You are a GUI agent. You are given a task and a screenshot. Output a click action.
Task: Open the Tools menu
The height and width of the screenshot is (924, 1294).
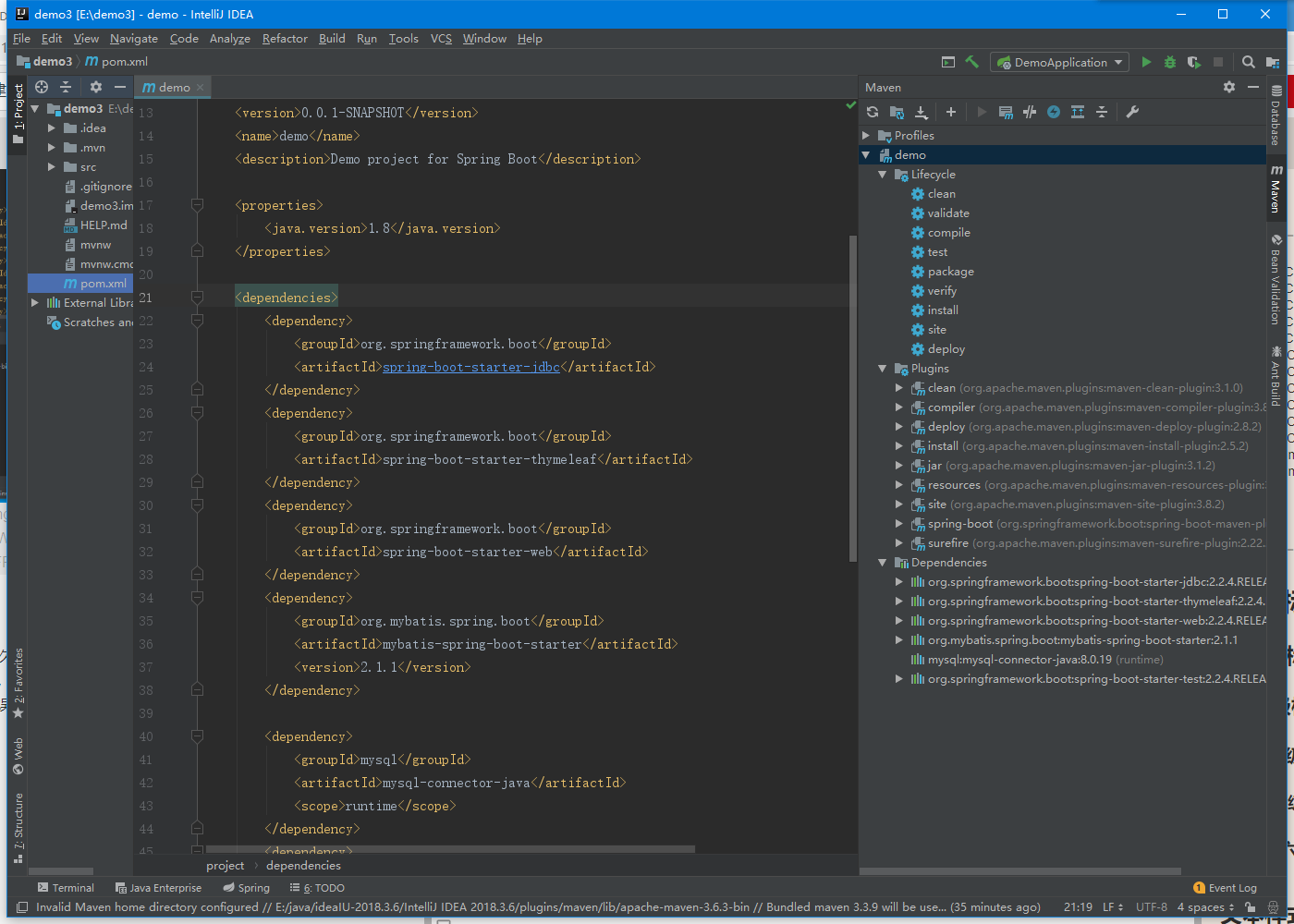(x=404, y=38)
